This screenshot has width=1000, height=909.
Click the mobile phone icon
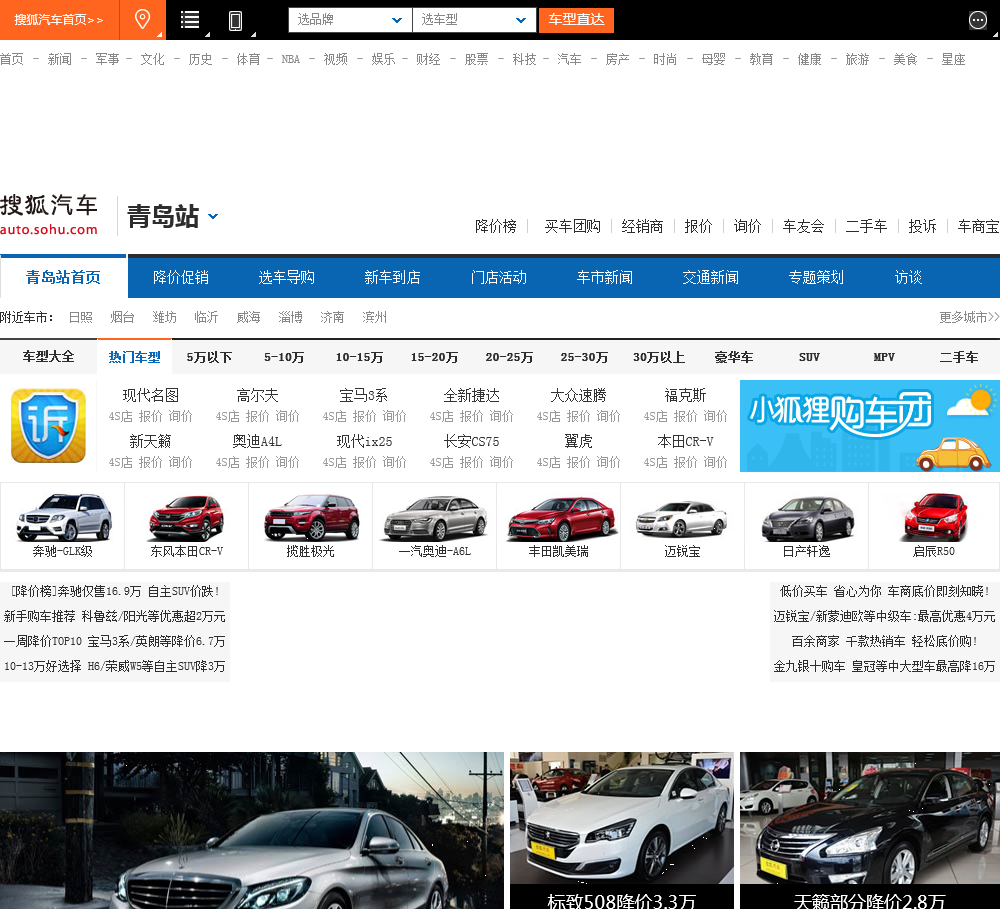coord(236,20)
